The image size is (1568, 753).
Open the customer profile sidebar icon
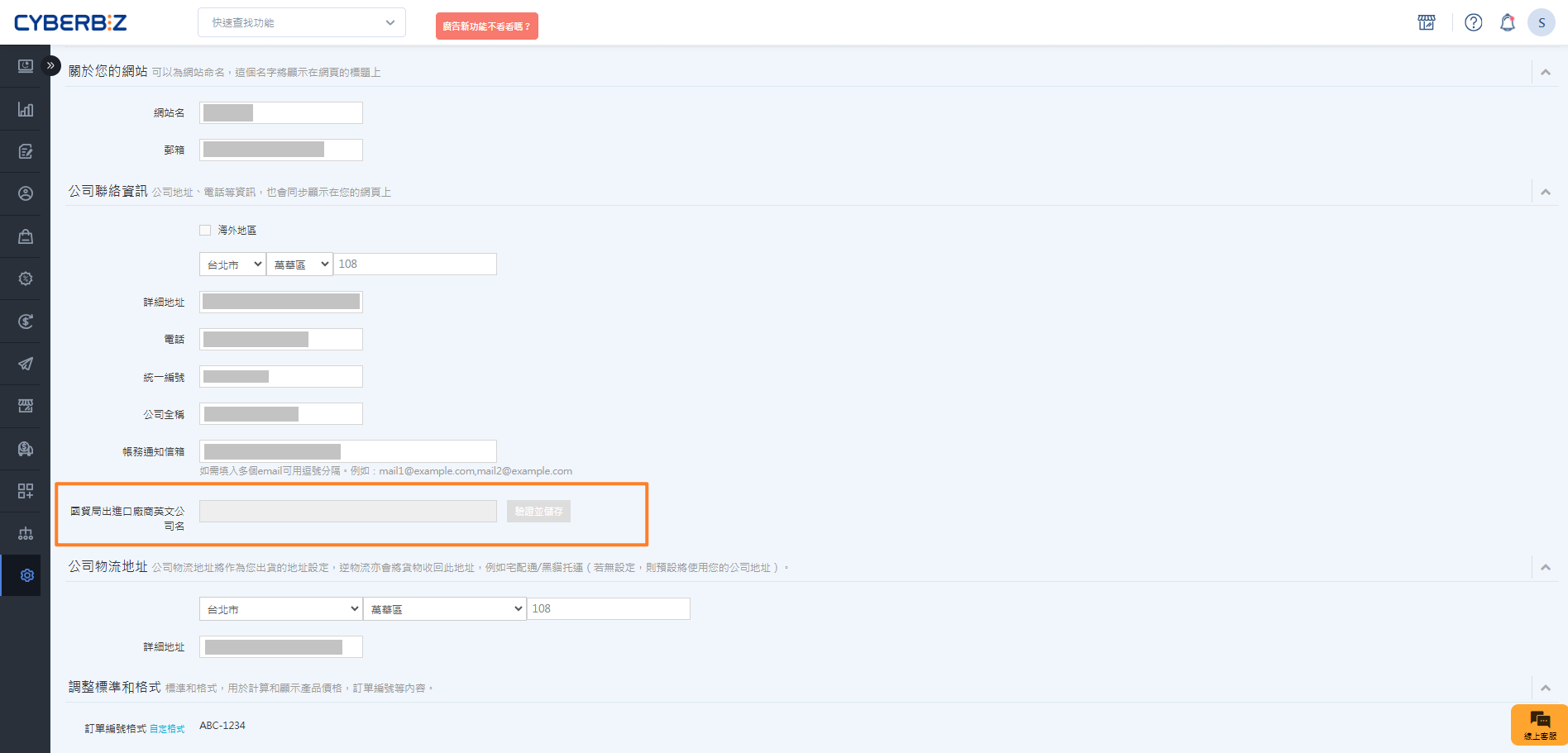coord(26,193)
